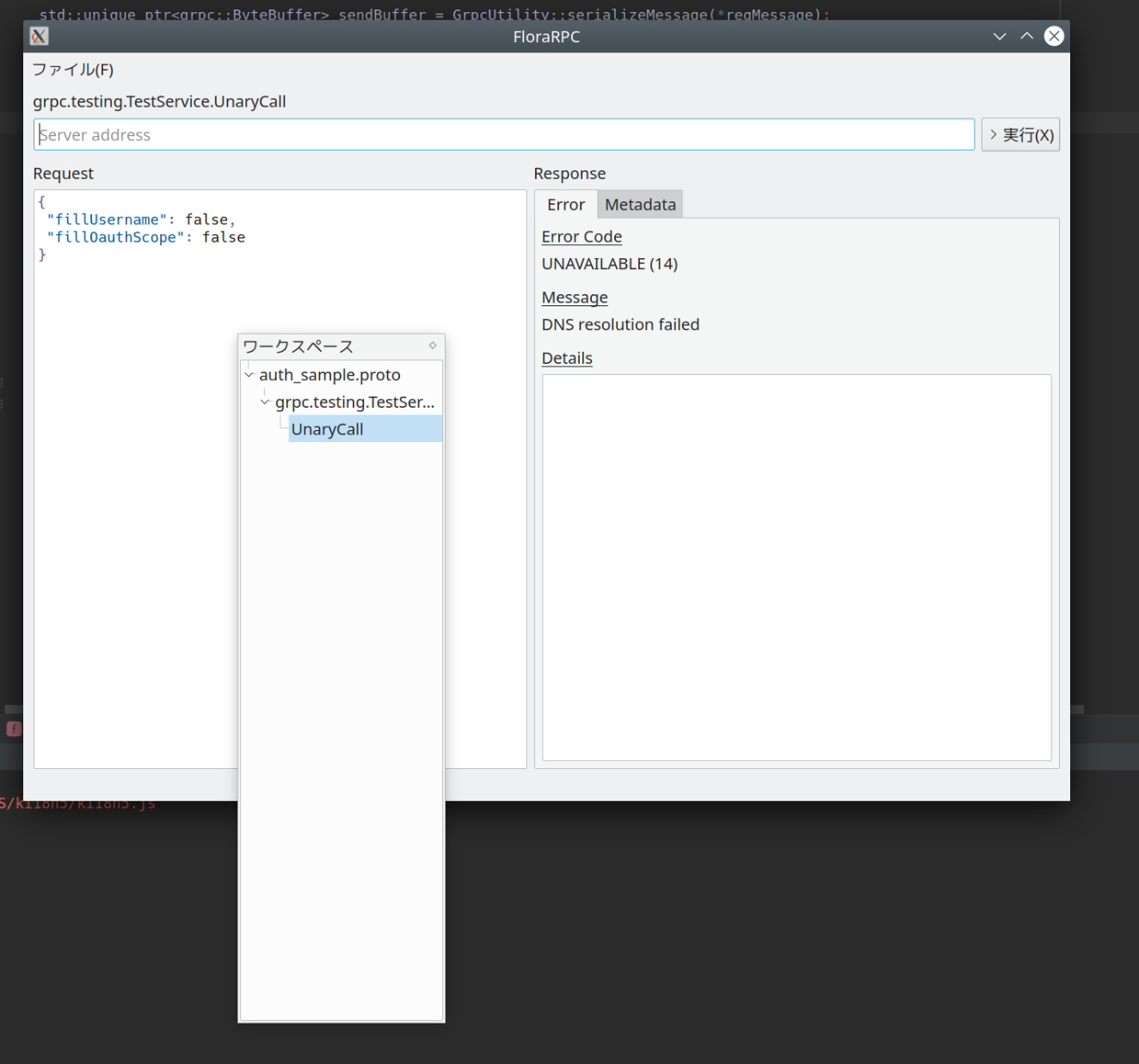Click inside the Details text box
1139x1064 pixels.
click(x=796, y=567)
